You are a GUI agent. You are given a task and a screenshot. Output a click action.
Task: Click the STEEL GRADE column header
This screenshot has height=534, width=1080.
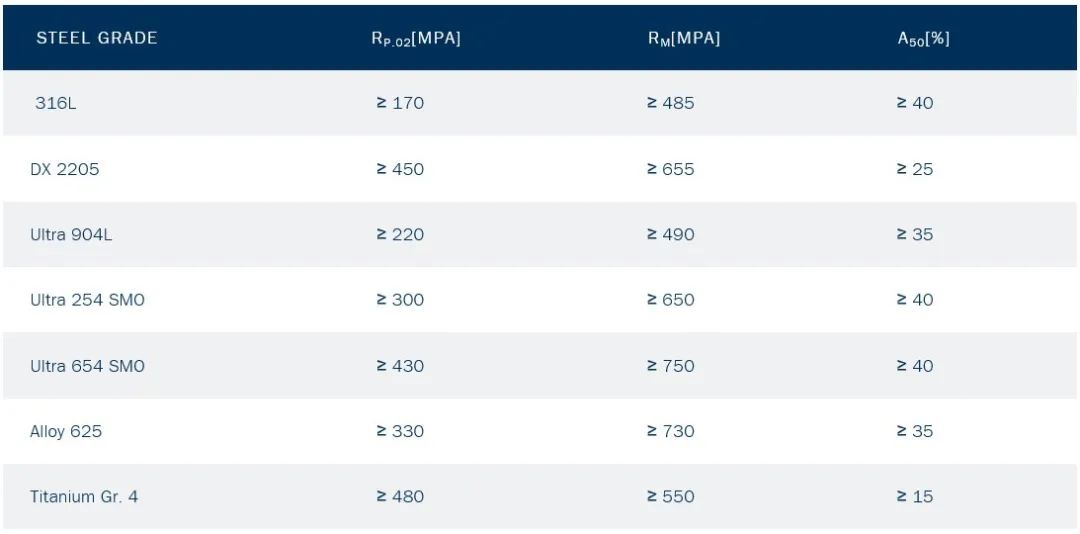(97, 38)
